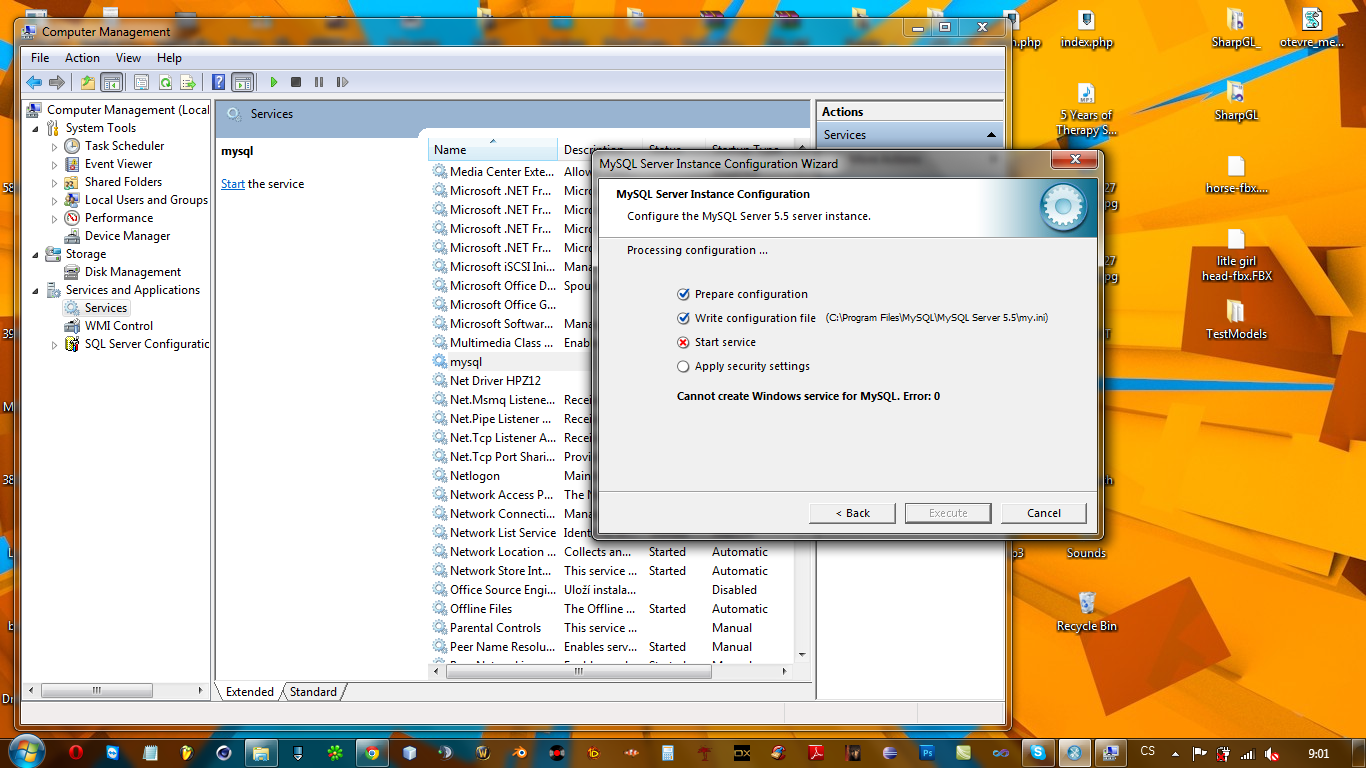The width and height of the screenshot is (1366, 768).
Task: Select the Offline Files service row
Action: [x=612, y=609]
